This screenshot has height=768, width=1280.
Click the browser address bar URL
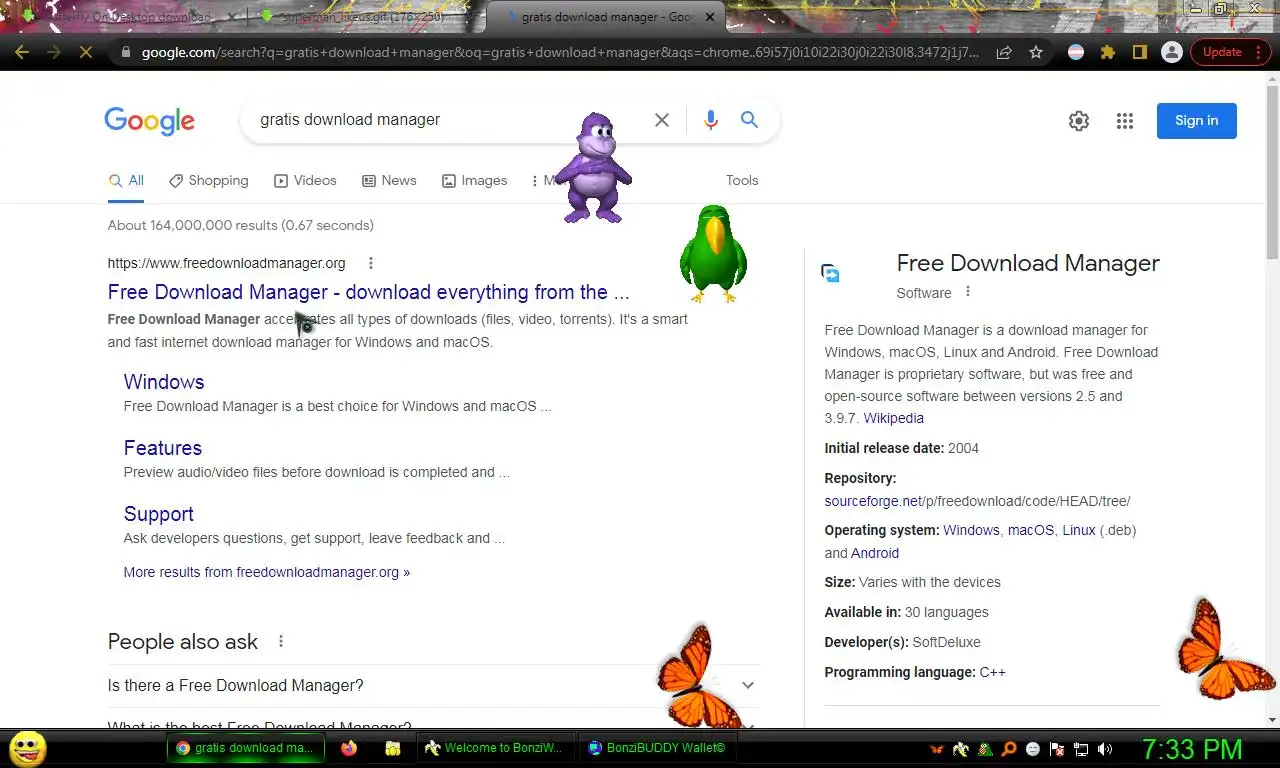(560, 52)
